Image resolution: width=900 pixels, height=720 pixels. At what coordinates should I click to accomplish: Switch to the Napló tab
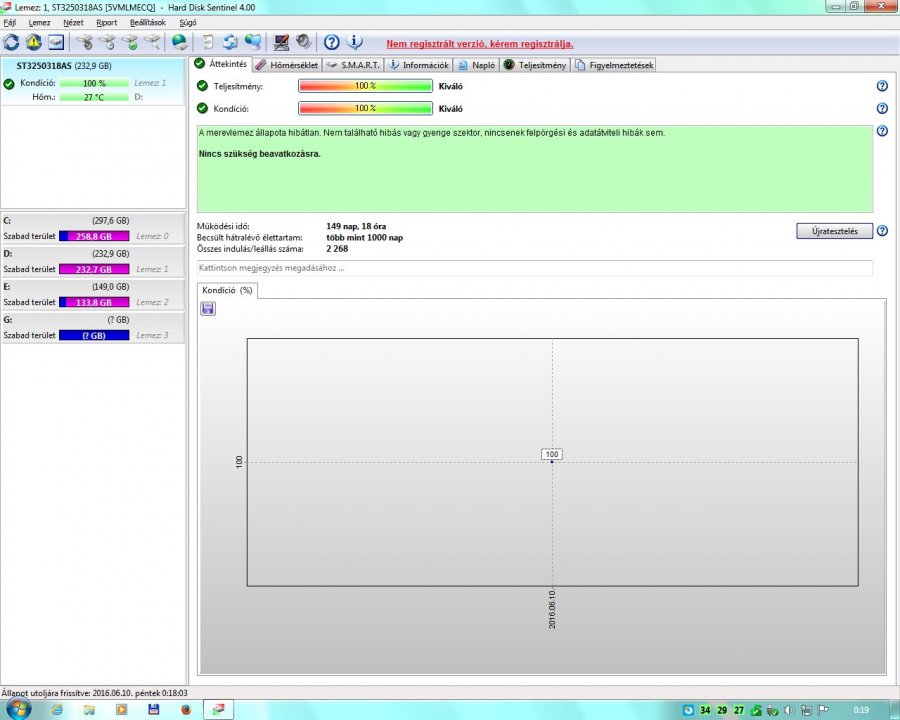coord(477,65)
